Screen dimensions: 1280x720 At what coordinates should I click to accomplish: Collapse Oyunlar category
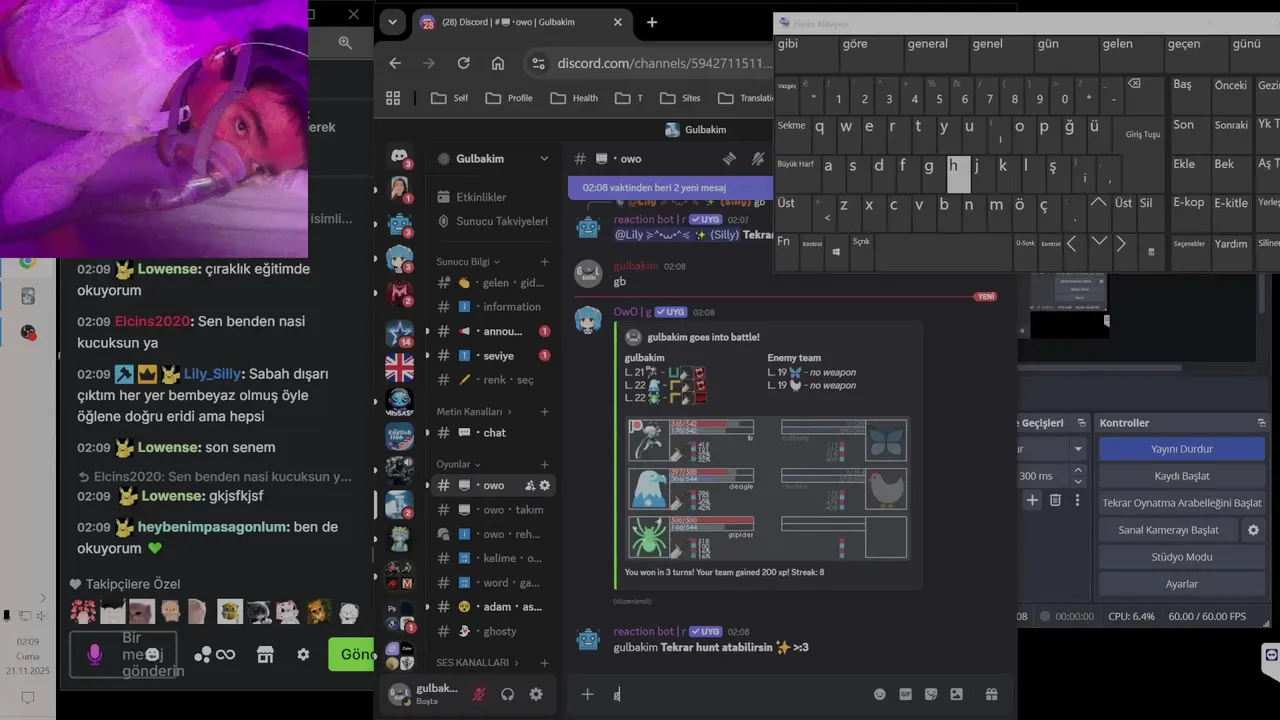(458, 464)
